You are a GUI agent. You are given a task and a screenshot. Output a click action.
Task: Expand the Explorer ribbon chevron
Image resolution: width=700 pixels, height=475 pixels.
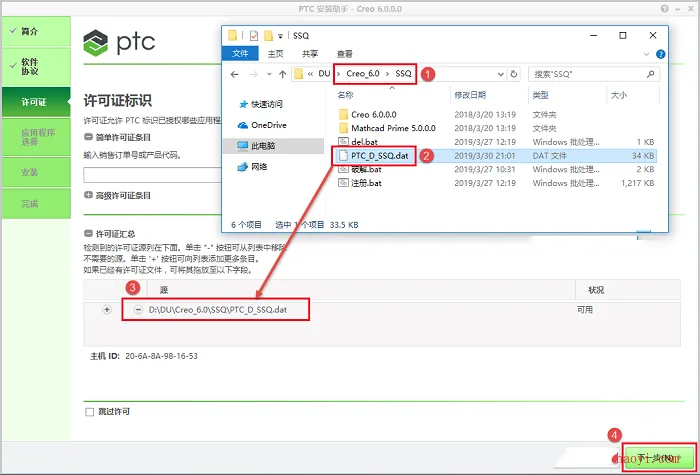point(646,54)
